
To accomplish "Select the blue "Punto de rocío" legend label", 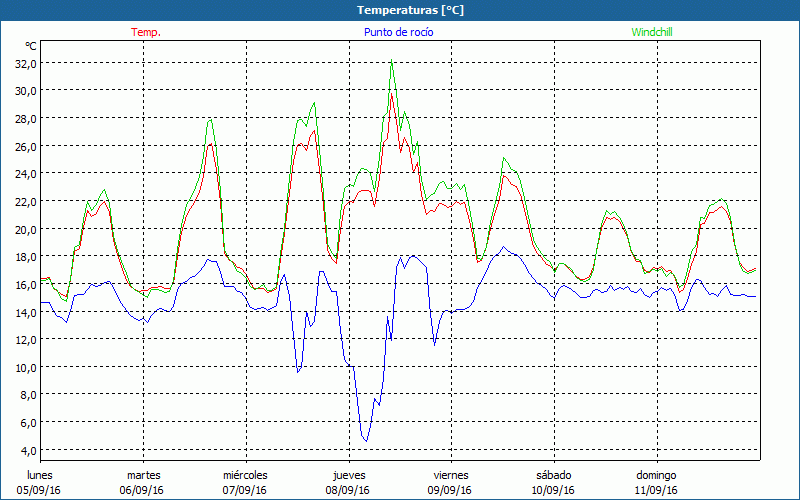I will 398,32.
